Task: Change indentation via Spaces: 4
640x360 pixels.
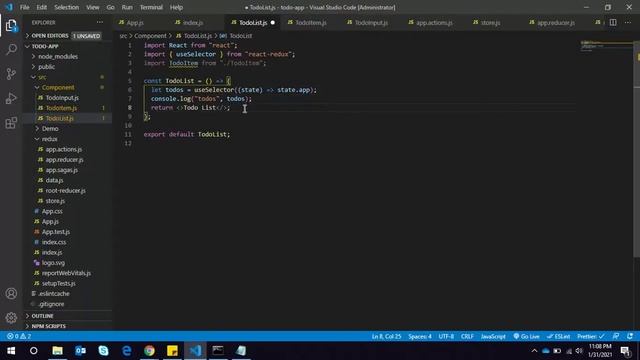Action: [x=420, y=336]
